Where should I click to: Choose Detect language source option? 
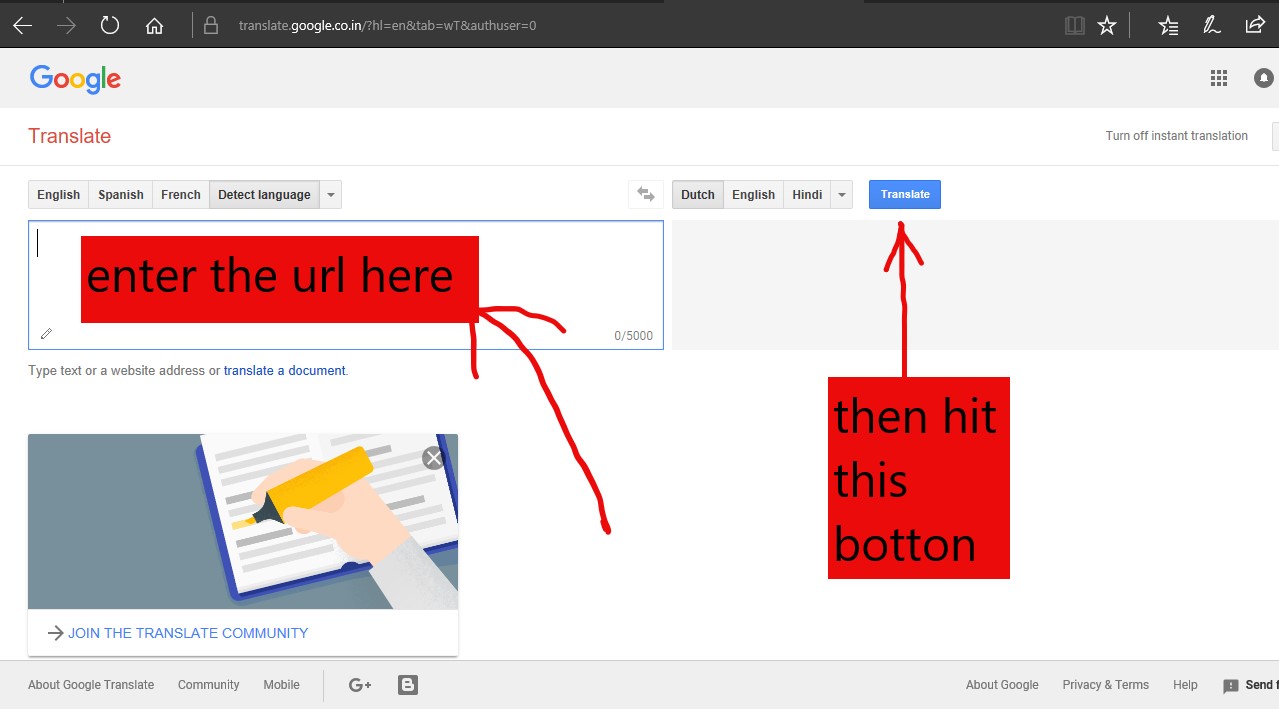pyautogui.click(x=264, y=194)
